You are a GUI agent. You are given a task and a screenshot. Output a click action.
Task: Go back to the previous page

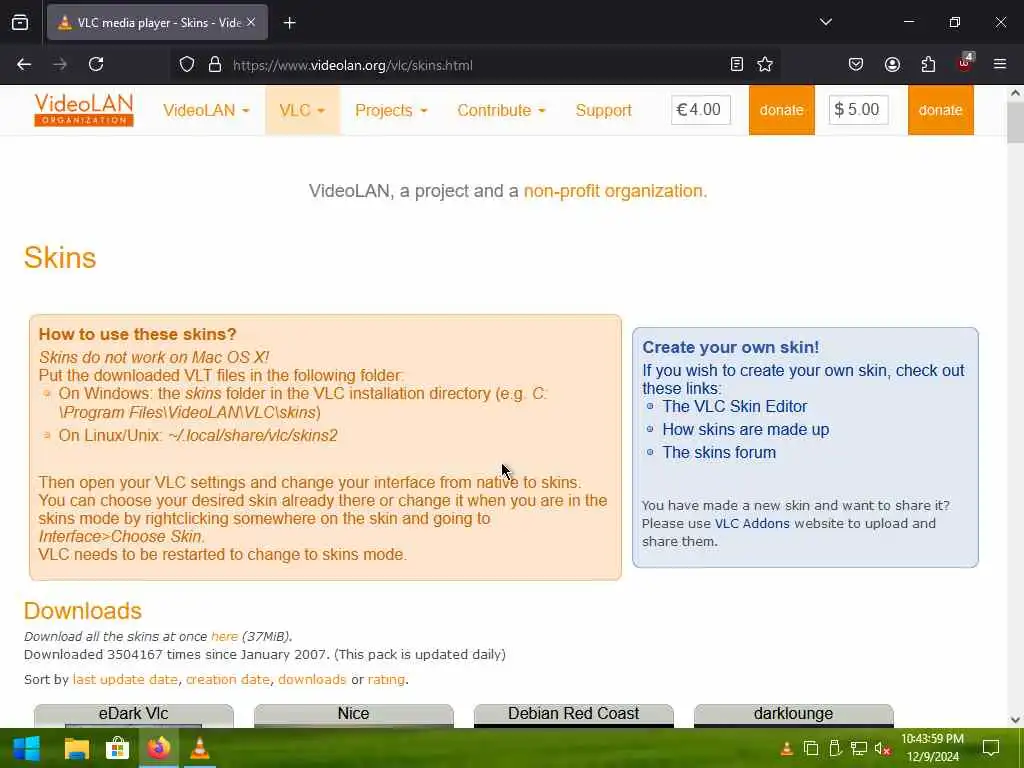[24, 64]
